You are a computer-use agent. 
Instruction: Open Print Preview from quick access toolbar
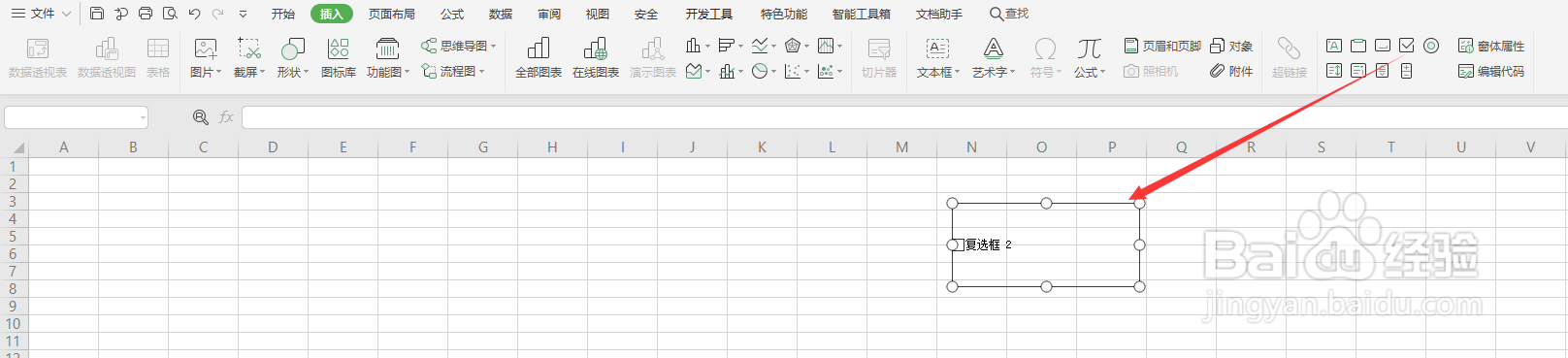170,14
